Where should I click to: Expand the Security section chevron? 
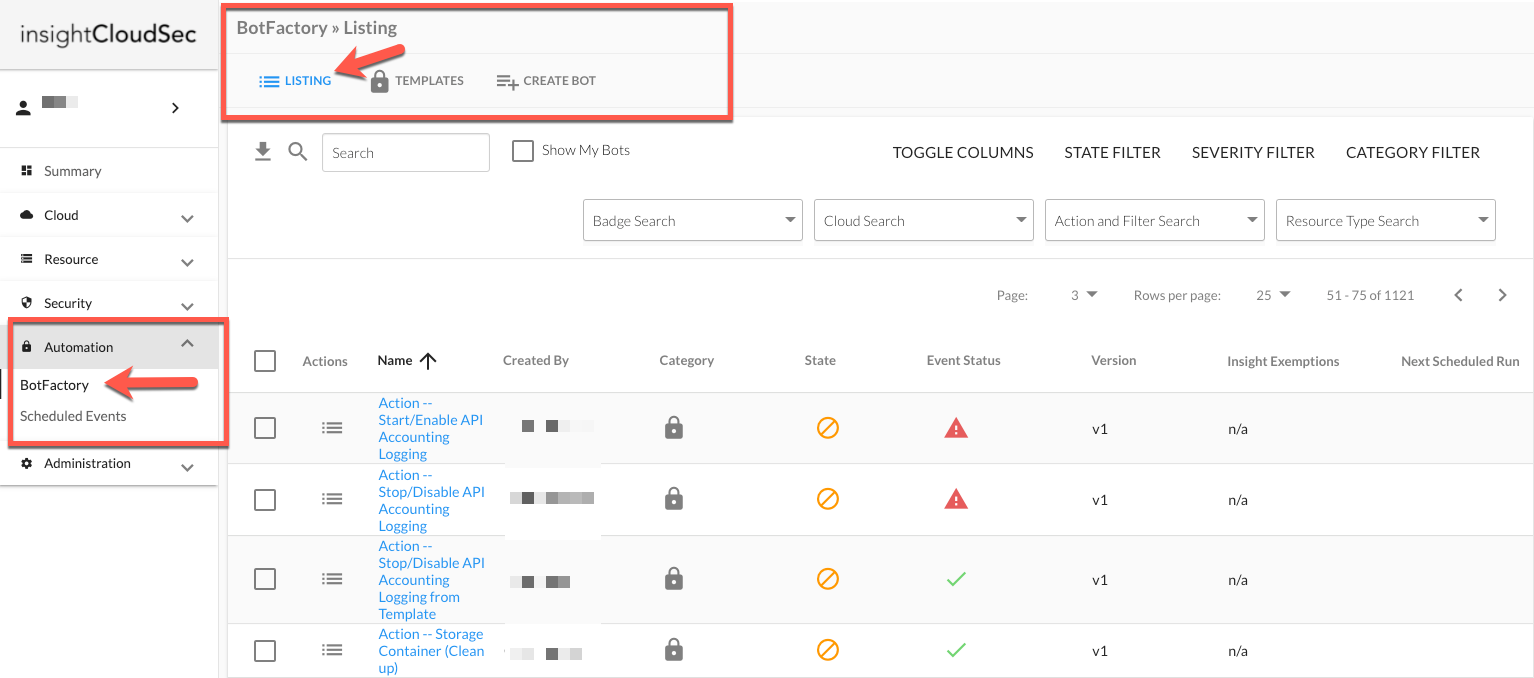187,306
